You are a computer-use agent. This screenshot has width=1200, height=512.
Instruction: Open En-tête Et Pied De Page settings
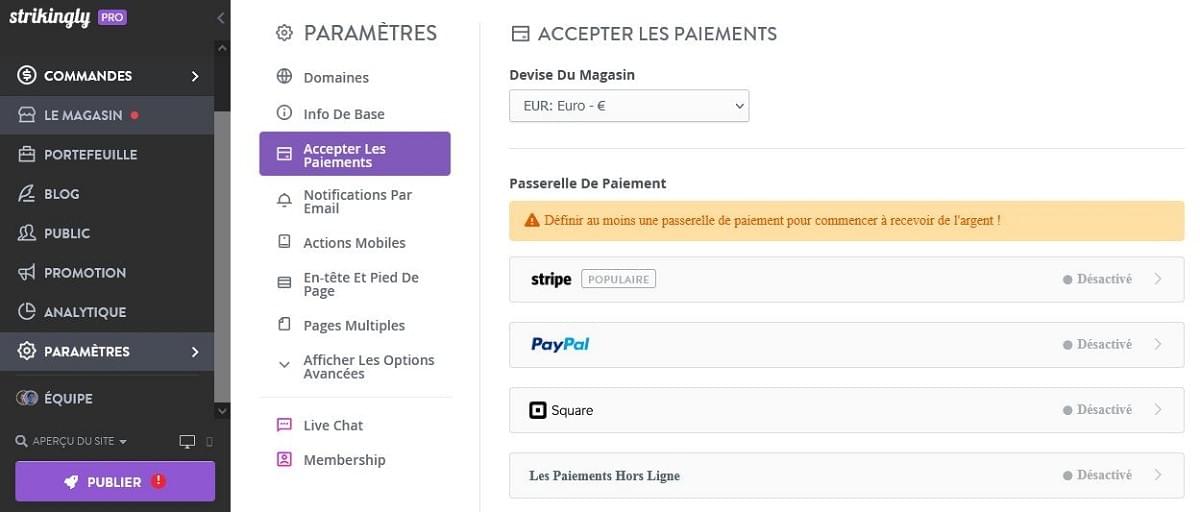(360, 284)
